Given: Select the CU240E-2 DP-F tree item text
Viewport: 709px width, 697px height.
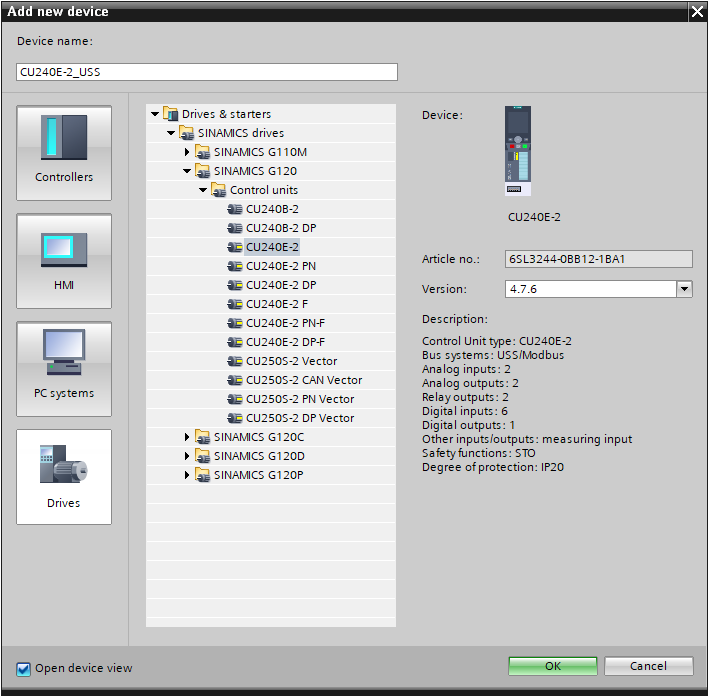Looking at the screenshot, I should pyautogui.click(x=285, y=342).
